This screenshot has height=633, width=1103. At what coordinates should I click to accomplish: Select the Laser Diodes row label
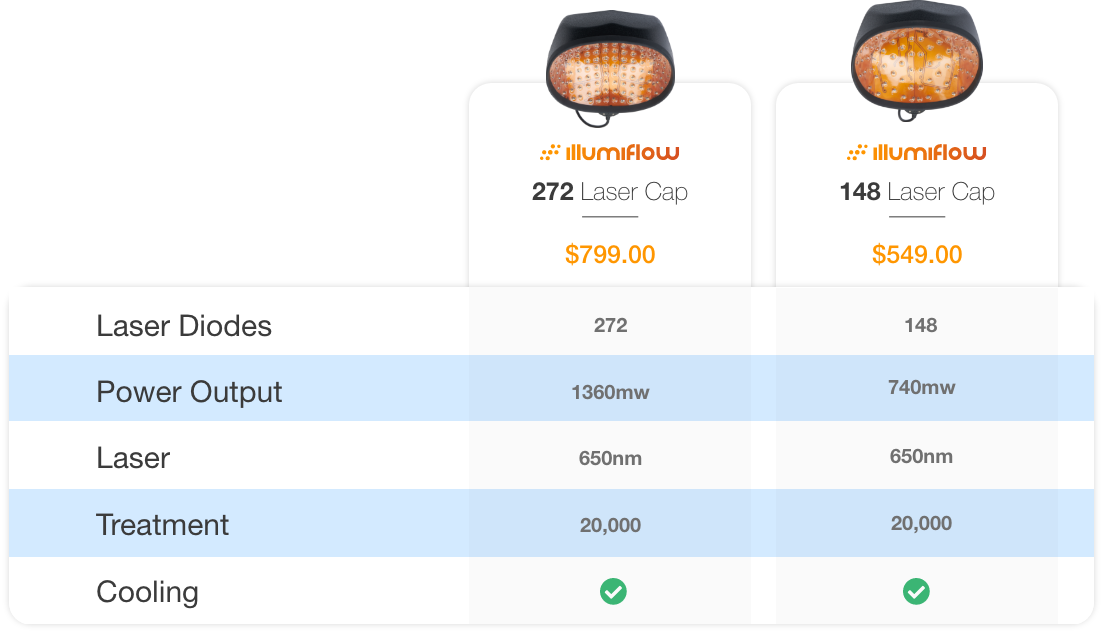point(184,326)
